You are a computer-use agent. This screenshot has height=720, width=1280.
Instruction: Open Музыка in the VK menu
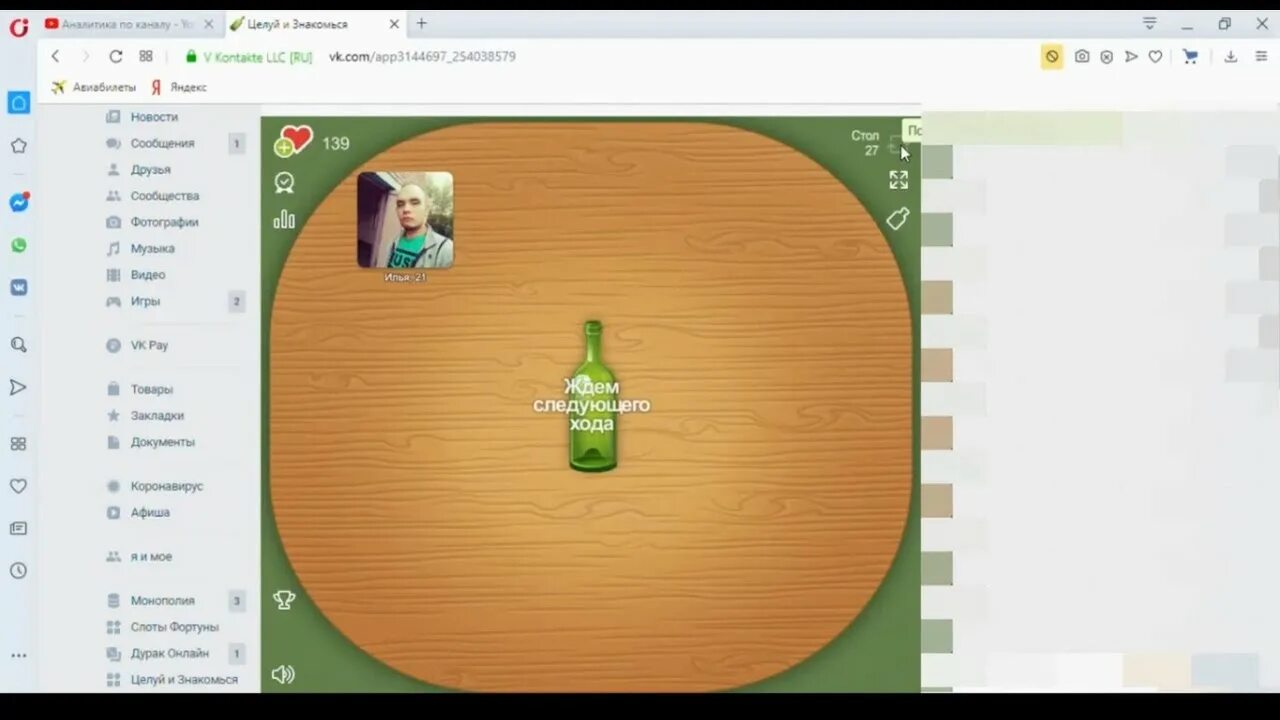coord(152,248)
